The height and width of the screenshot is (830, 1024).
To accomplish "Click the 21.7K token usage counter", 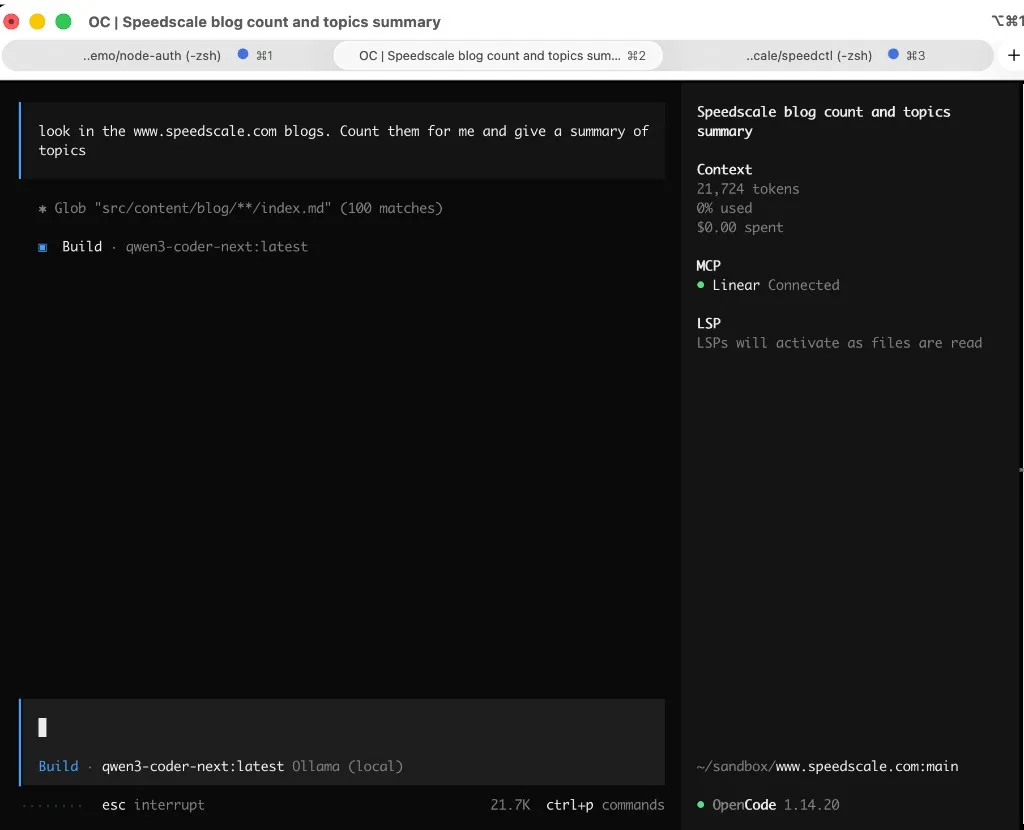I will click(510, 804).
